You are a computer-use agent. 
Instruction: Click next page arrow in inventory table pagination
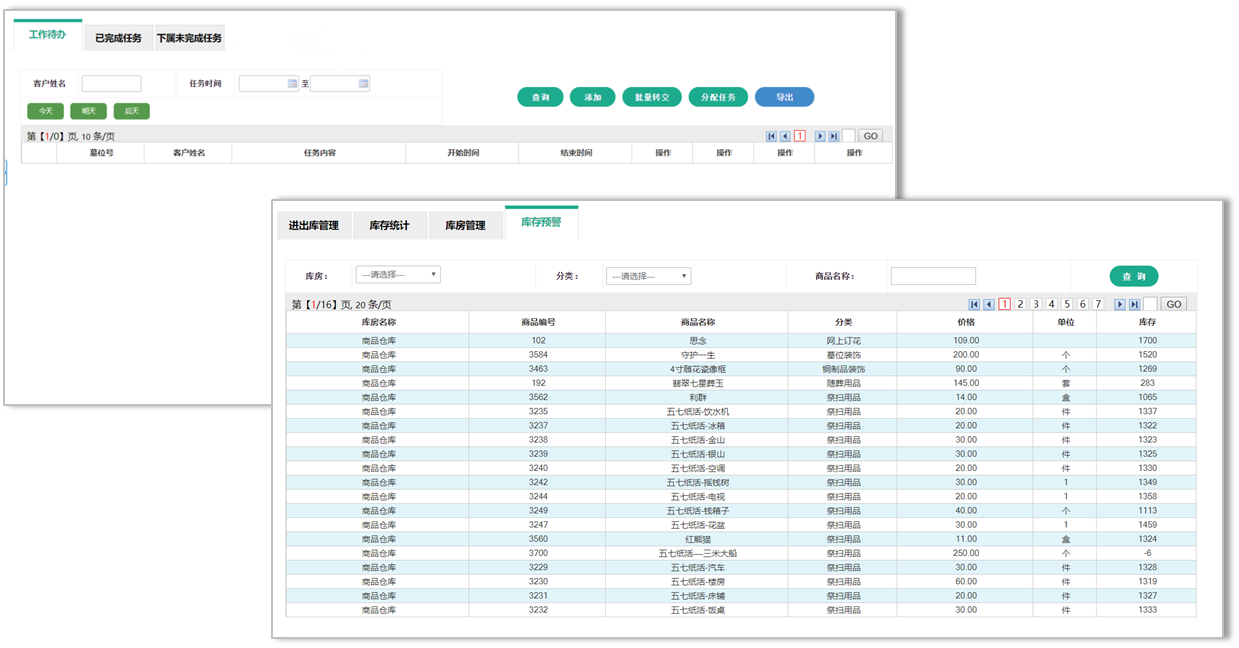coord(1120,304)
